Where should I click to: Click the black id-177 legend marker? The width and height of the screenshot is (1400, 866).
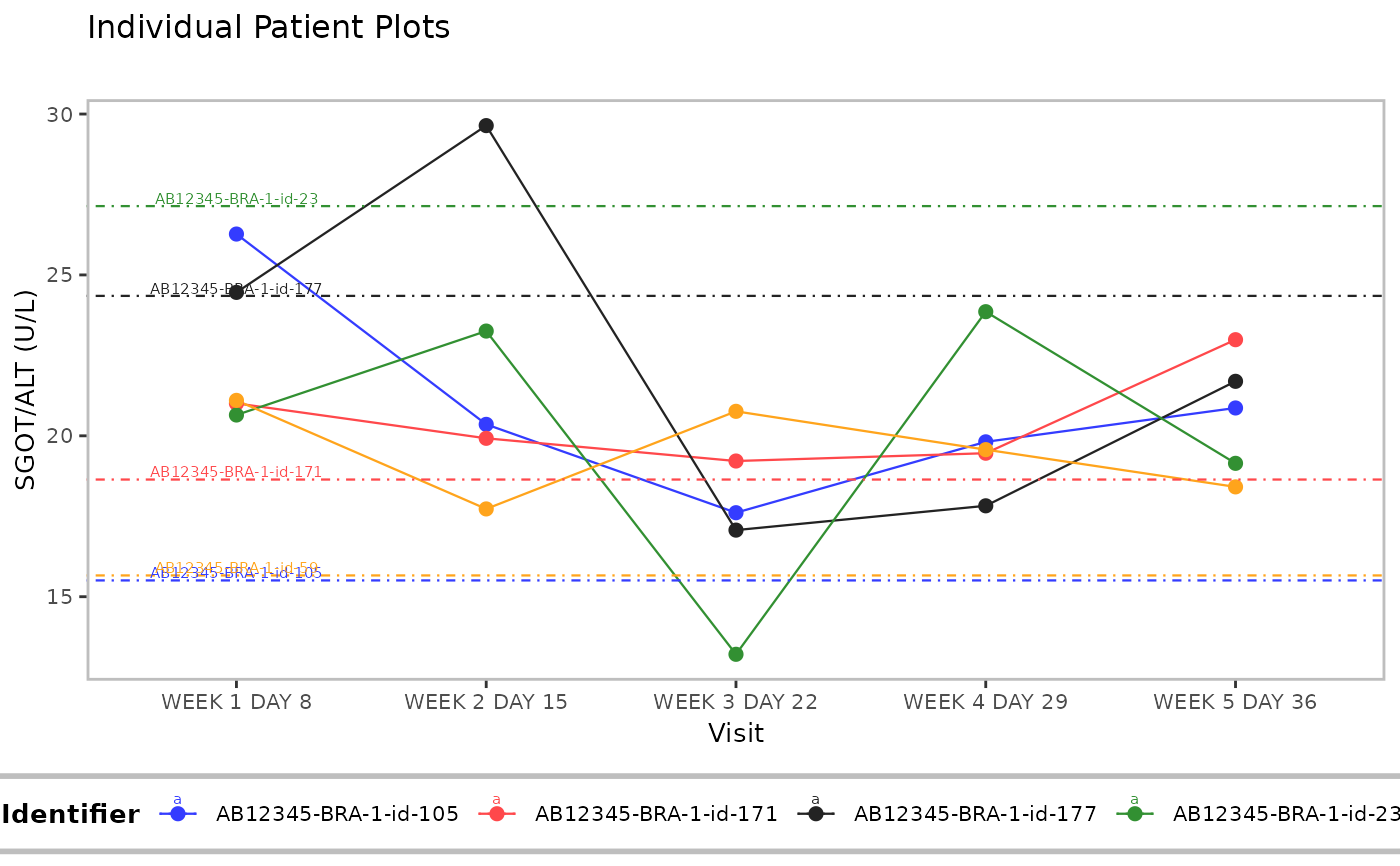816,814
